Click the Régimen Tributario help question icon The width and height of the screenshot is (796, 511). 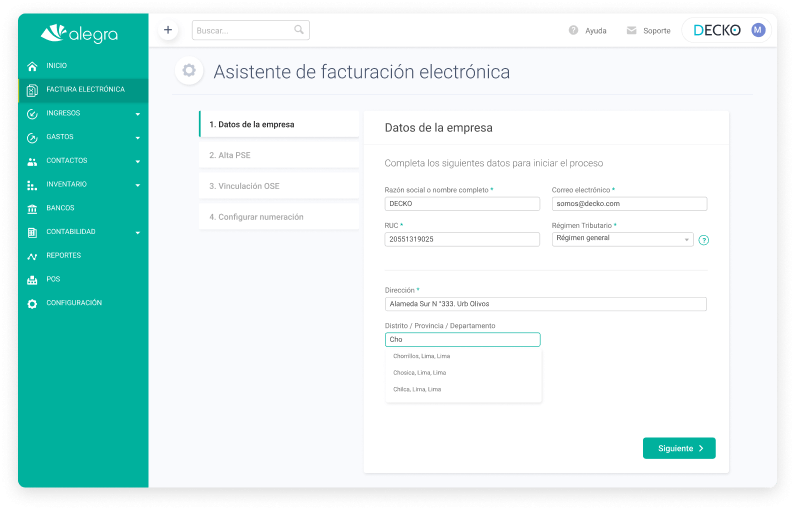pos(704,240)
